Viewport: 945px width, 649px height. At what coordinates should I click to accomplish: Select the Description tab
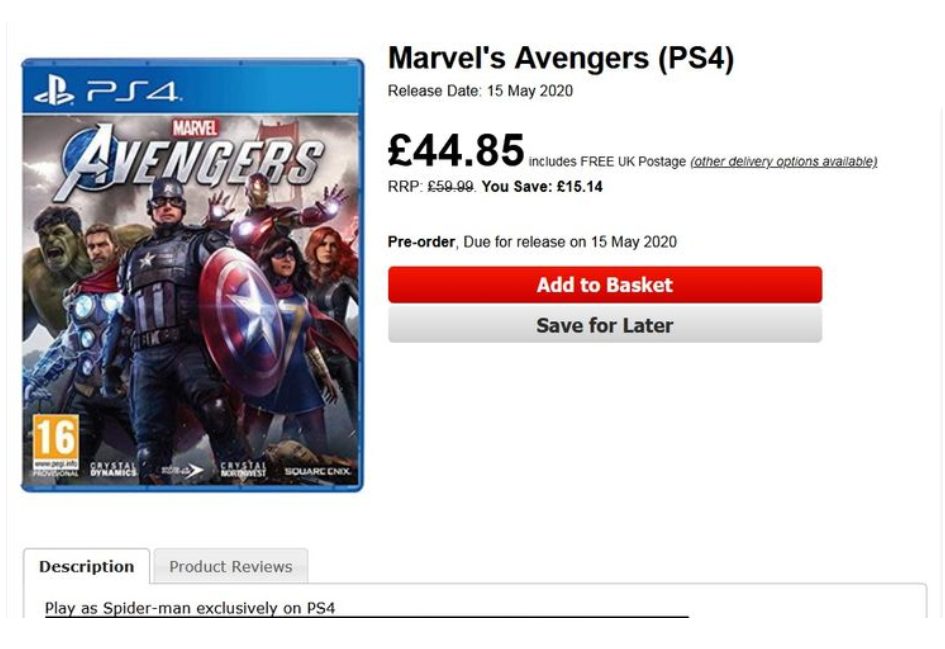coord(86,567)
